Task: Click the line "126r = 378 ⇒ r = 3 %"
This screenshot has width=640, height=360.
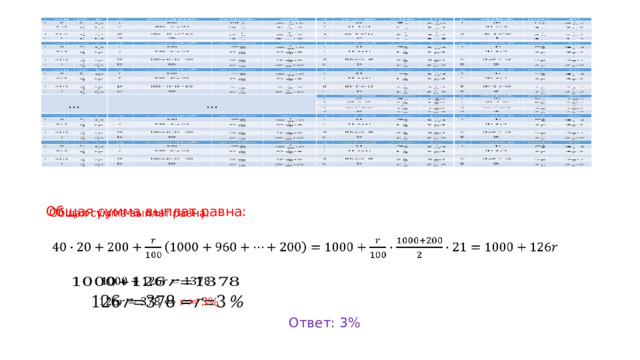Action: click(x=167, y=302)
